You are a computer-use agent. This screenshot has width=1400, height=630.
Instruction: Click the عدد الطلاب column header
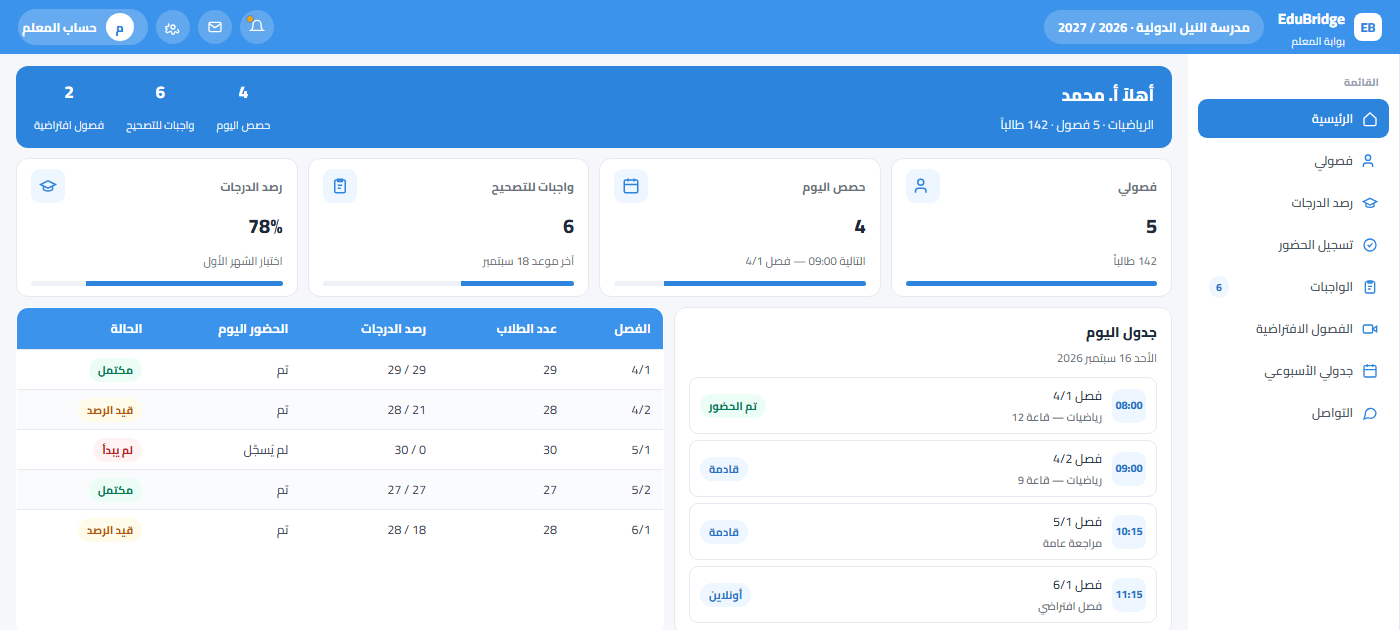coord(527,329)
